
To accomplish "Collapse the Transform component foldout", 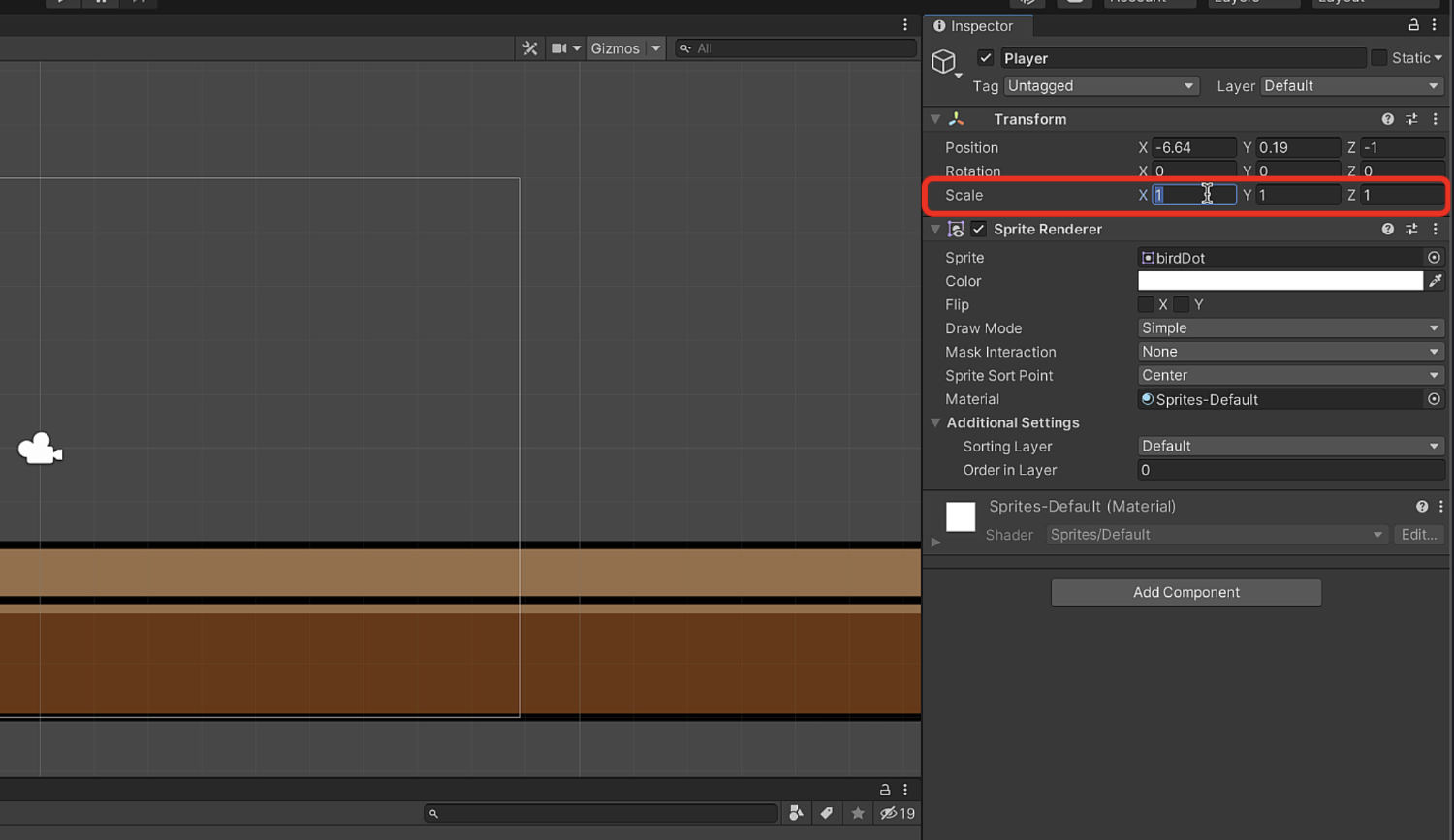I will [x=935, y=119].
